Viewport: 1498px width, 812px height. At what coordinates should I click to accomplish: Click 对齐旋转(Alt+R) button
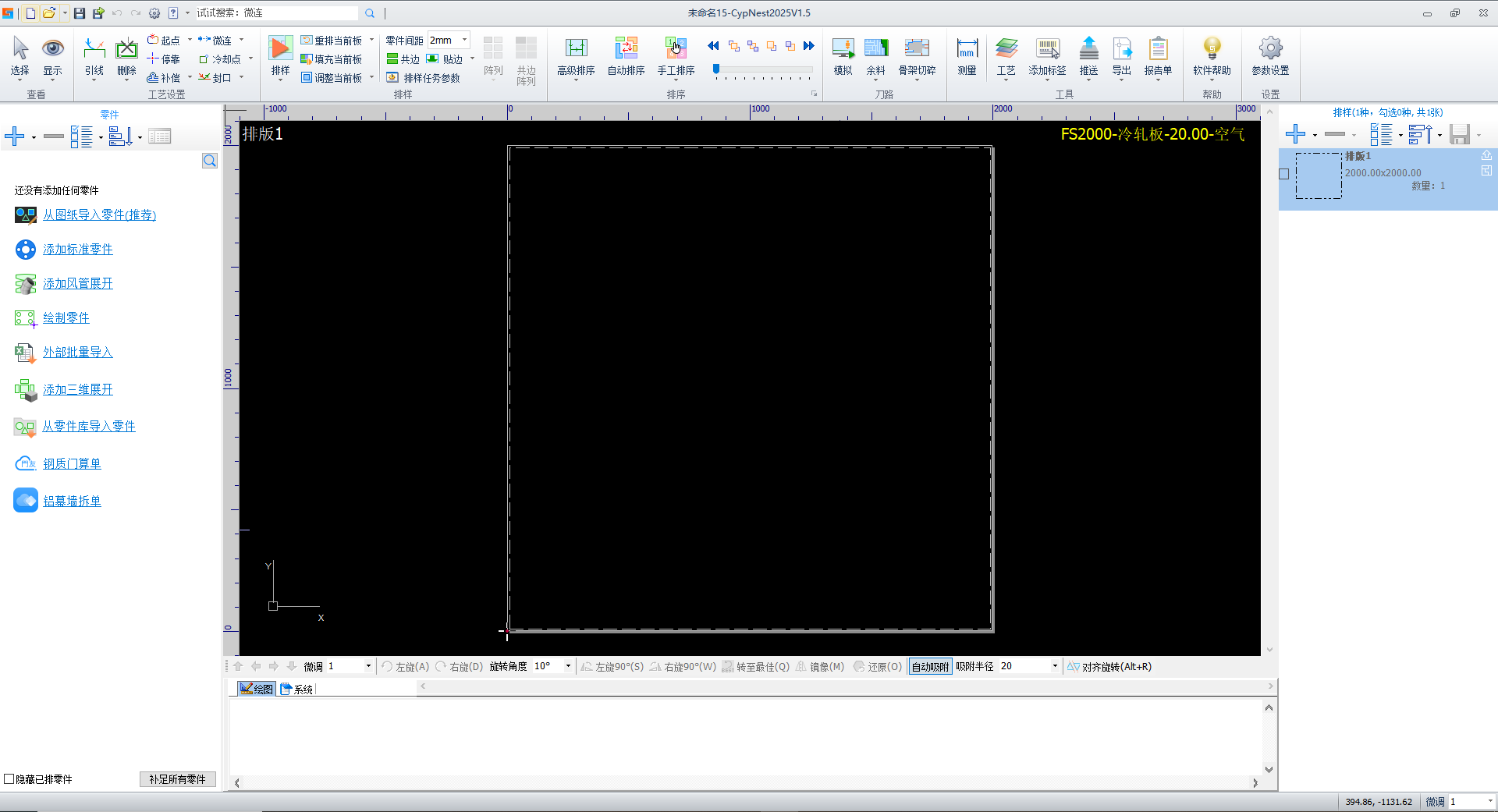click(x=1109, y=667)
